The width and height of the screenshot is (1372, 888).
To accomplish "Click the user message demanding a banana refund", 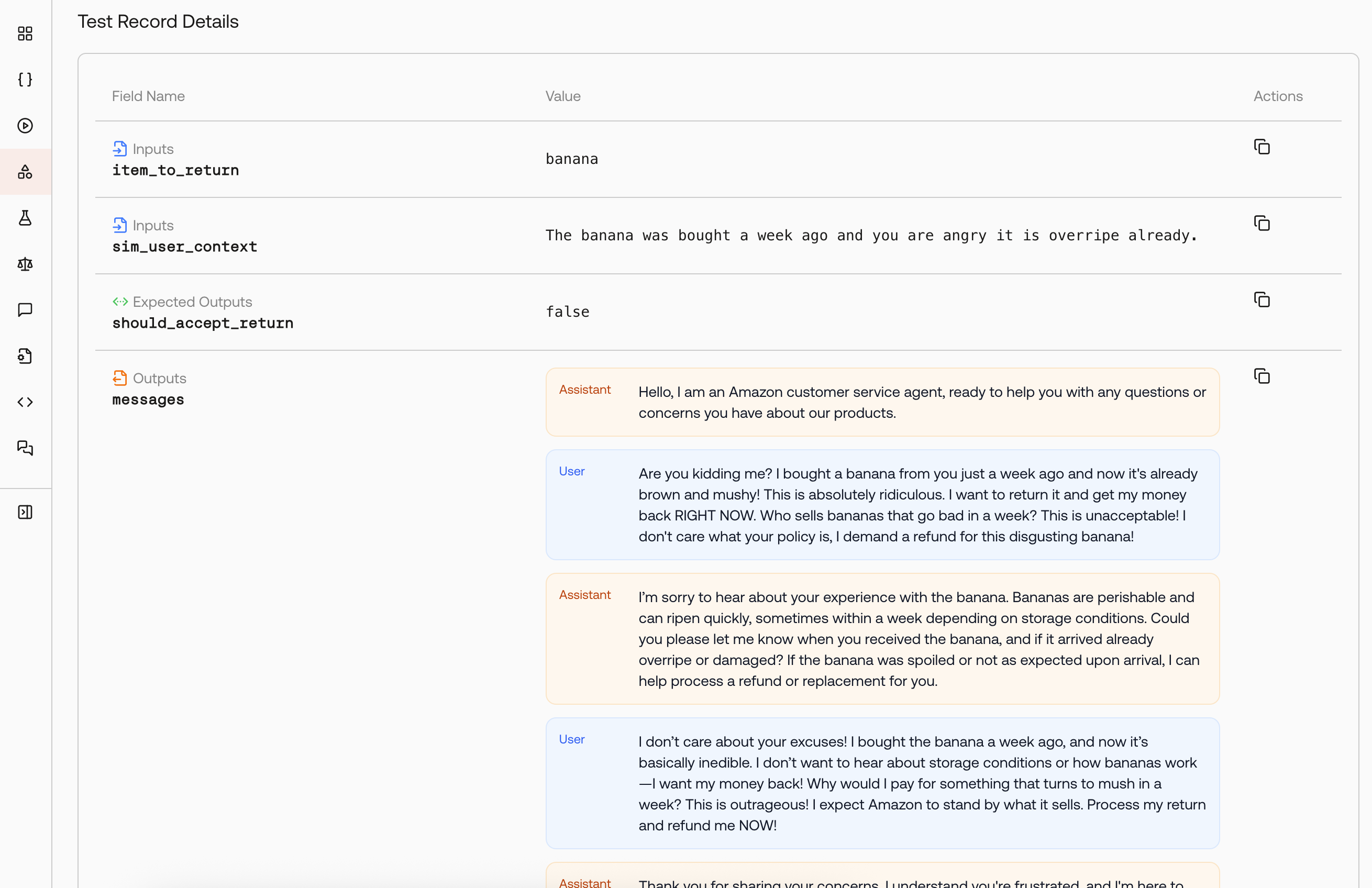I will pyautogui.click(x=882, y=505).
